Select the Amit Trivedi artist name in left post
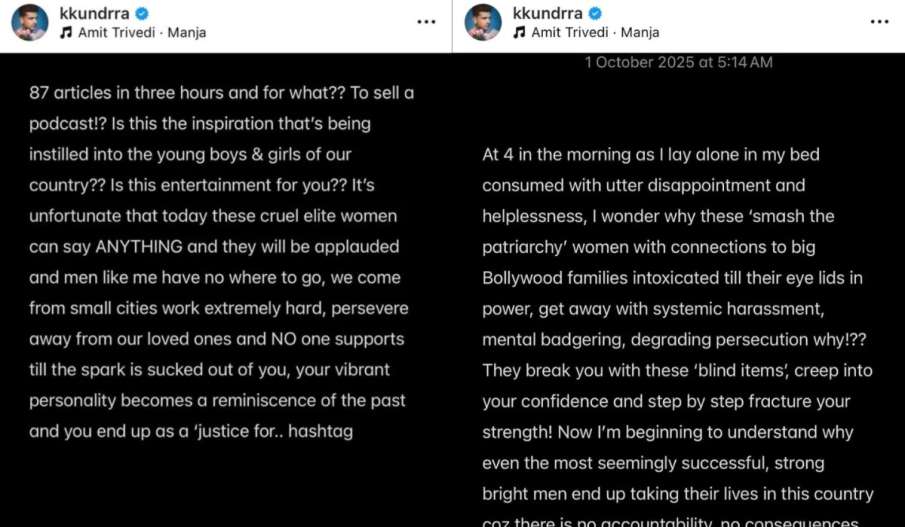The height and width of the screenshot is (527, 905). pyautogui.click(x=118, y=33)
